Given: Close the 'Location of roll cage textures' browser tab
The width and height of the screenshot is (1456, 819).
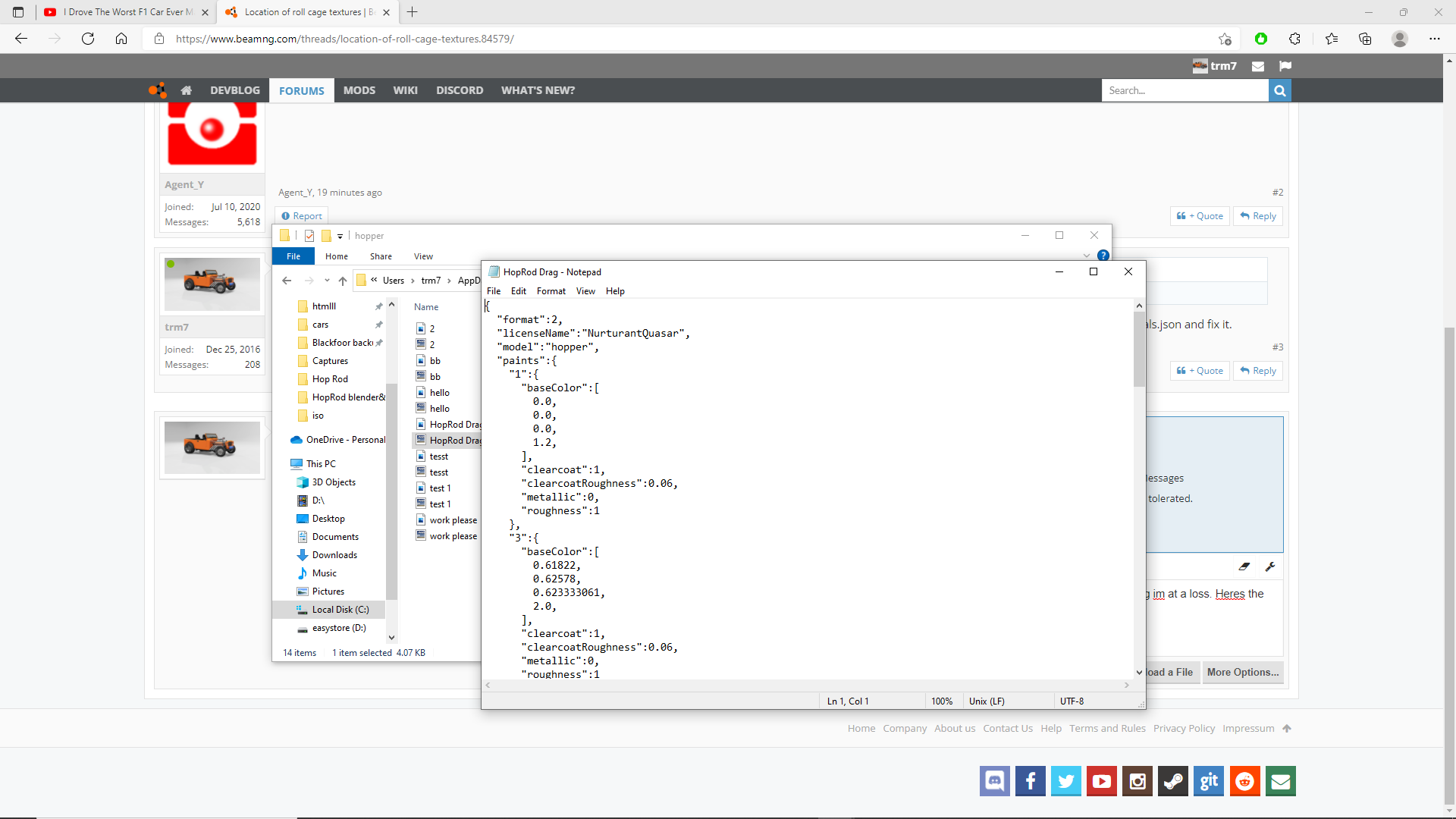Looking at the screenshot, I should click(x=386, y=12).
